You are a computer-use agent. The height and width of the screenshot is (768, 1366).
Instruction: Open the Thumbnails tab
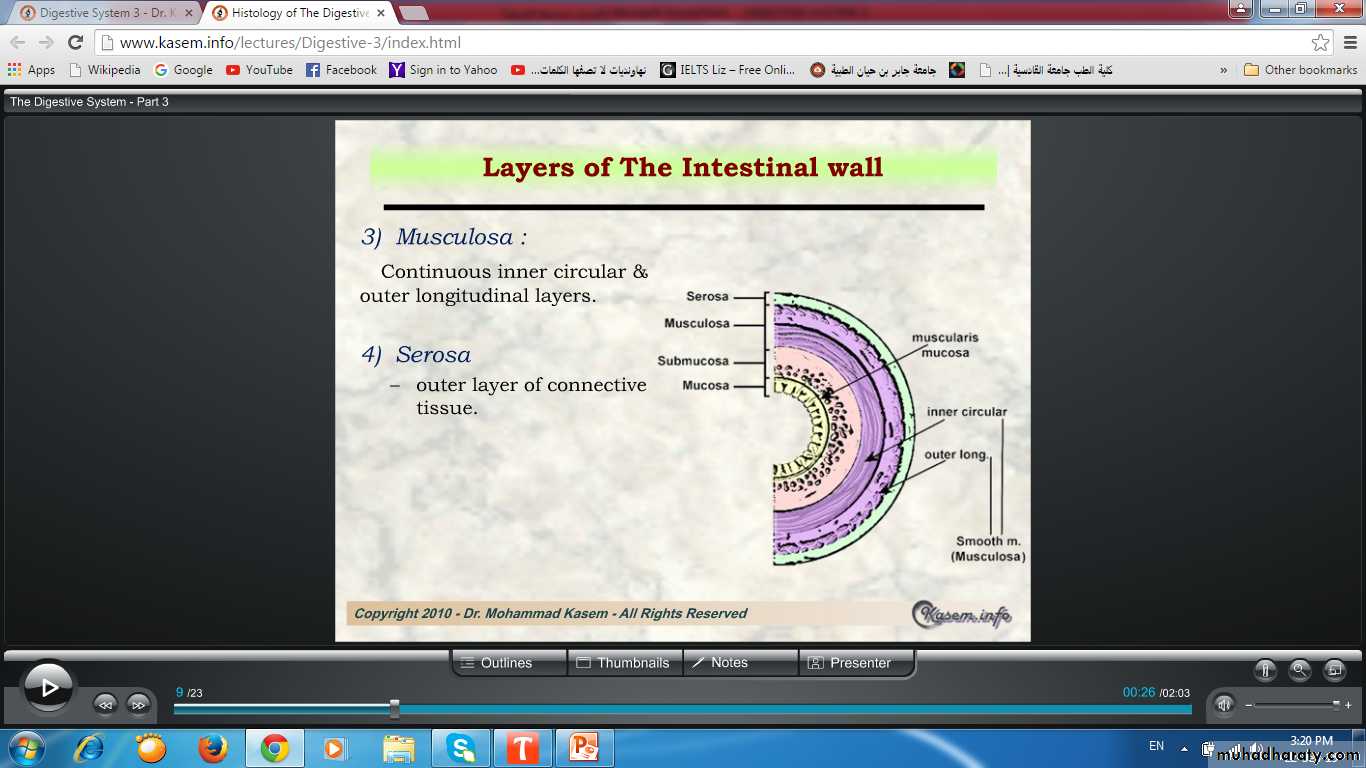tap(624, 663)
